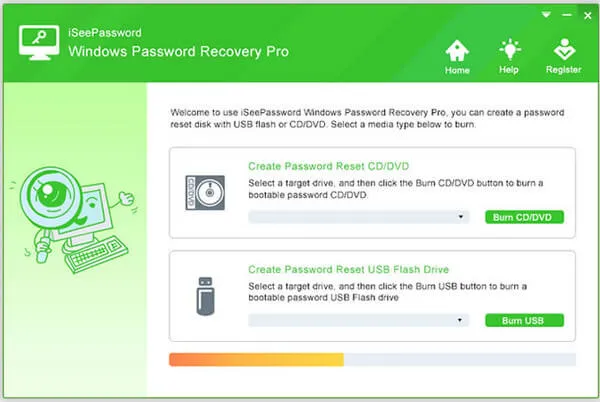
Task: Open Help using the lightbulb icon
Action: (509, 50)
